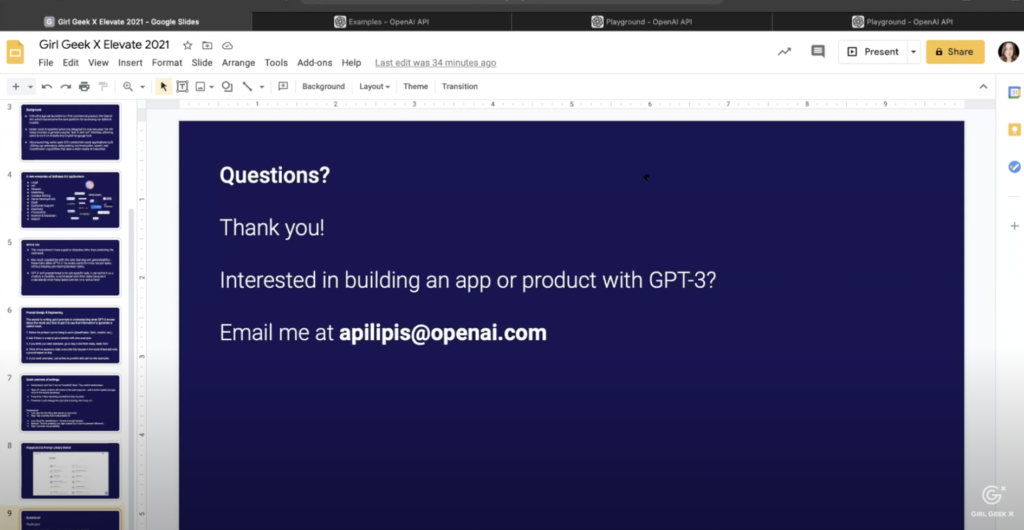Open the Tools menu
Viewport: 1024px width, 530px height.
click(x=276, y=63)
